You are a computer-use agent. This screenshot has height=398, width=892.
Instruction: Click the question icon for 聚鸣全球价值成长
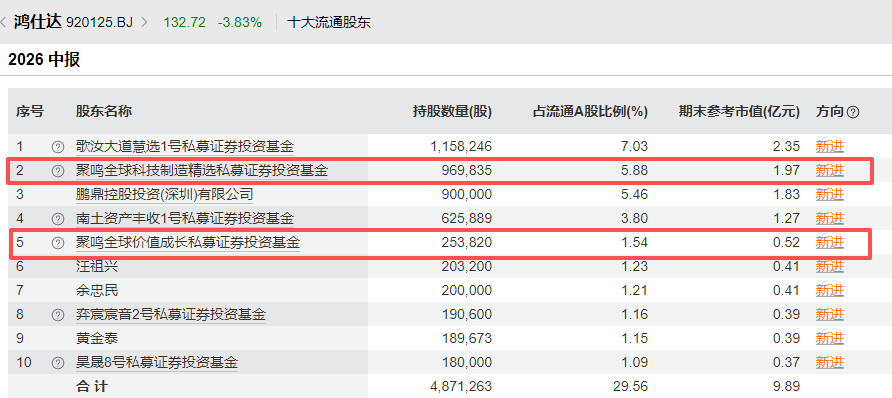[57, 243]
